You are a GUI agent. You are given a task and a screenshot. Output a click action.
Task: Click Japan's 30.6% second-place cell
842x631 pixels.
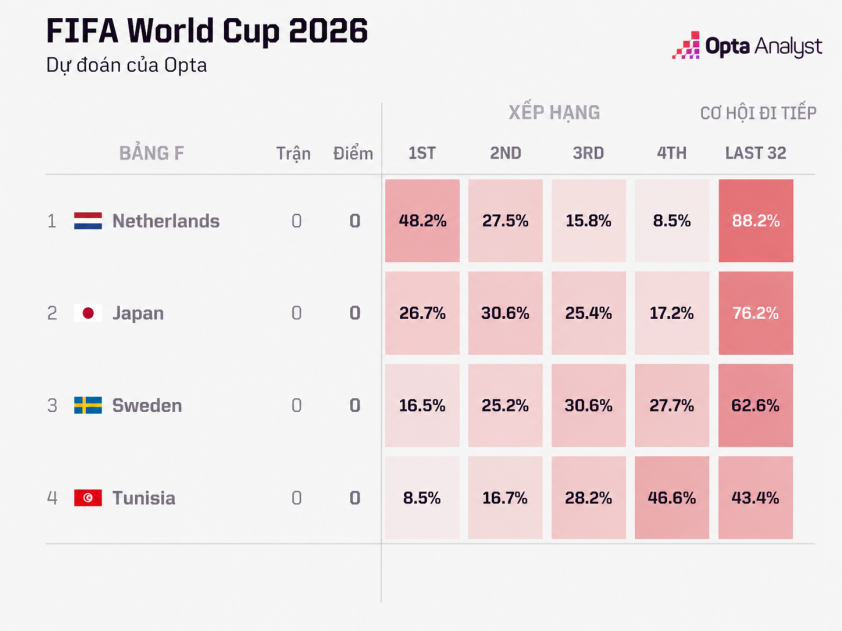click(505, 313)
